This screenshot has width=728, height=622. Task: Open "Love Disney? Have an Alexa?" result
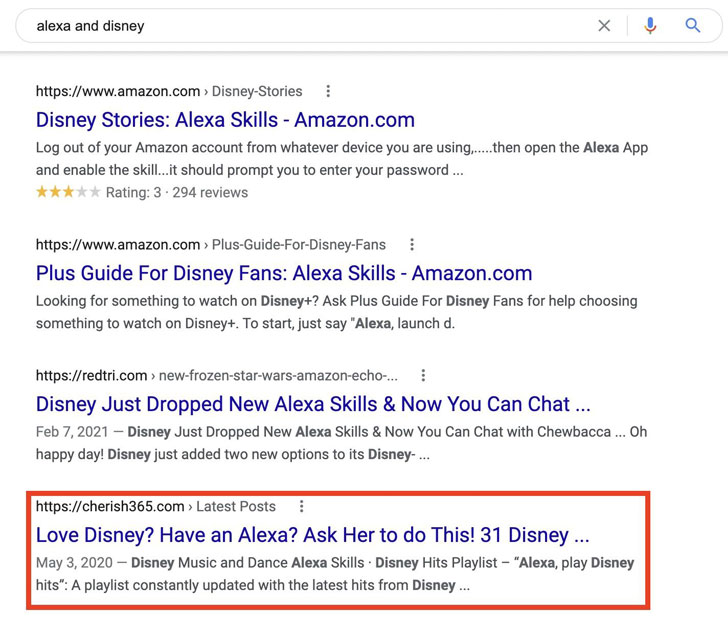(x=312, y=535)
